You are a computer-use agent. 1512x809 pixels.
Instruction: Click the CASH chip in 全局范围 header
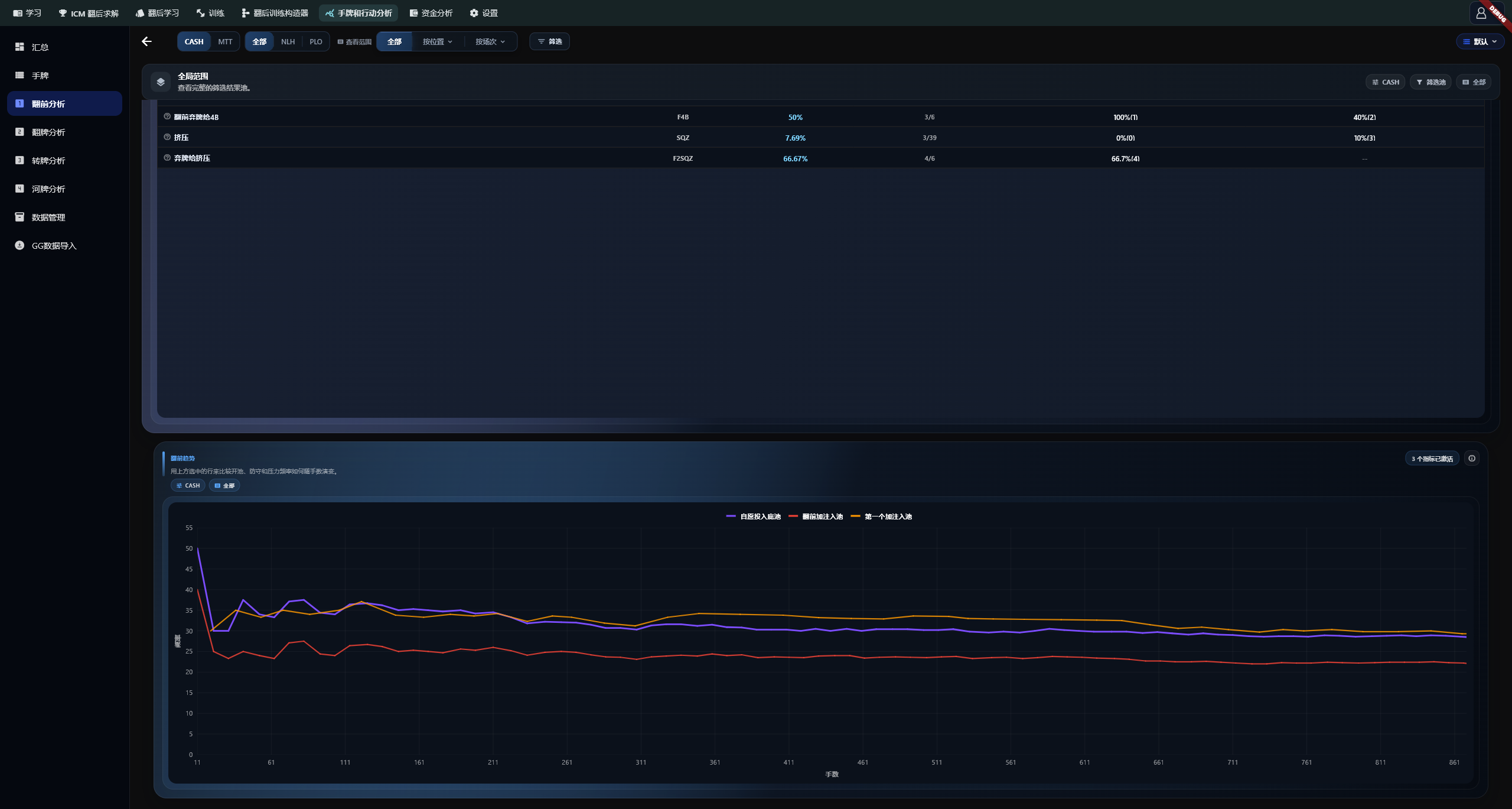coord(1385,82)
